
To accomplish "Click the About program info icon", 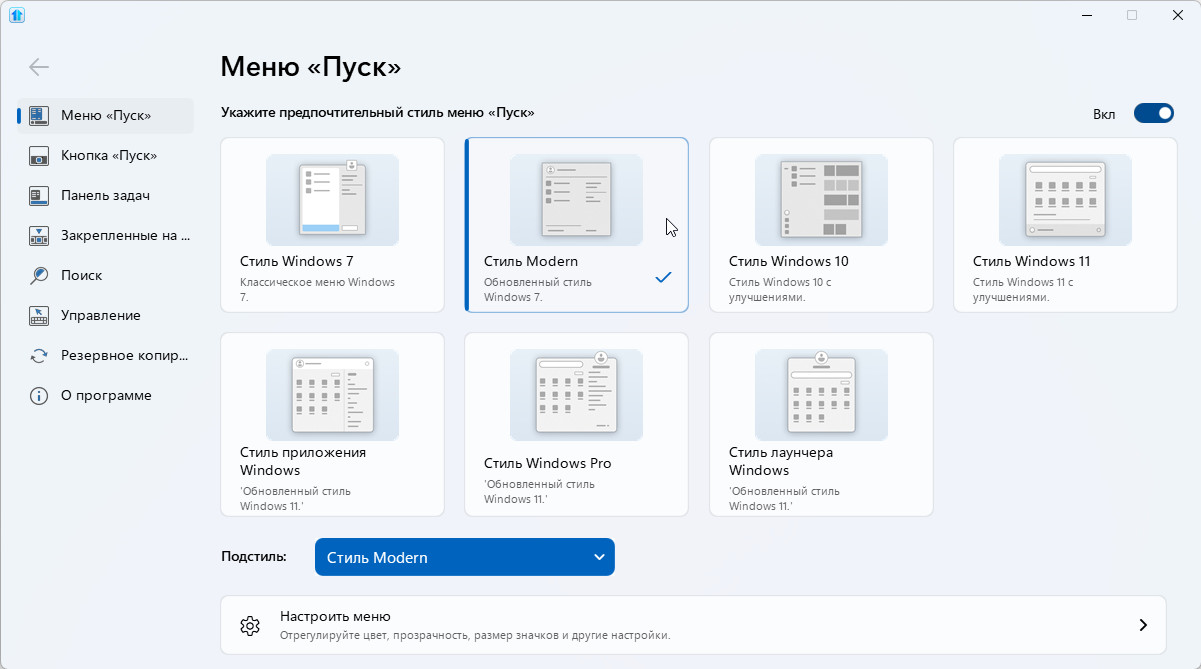I will pyautogui.click(x=39, y=396).
